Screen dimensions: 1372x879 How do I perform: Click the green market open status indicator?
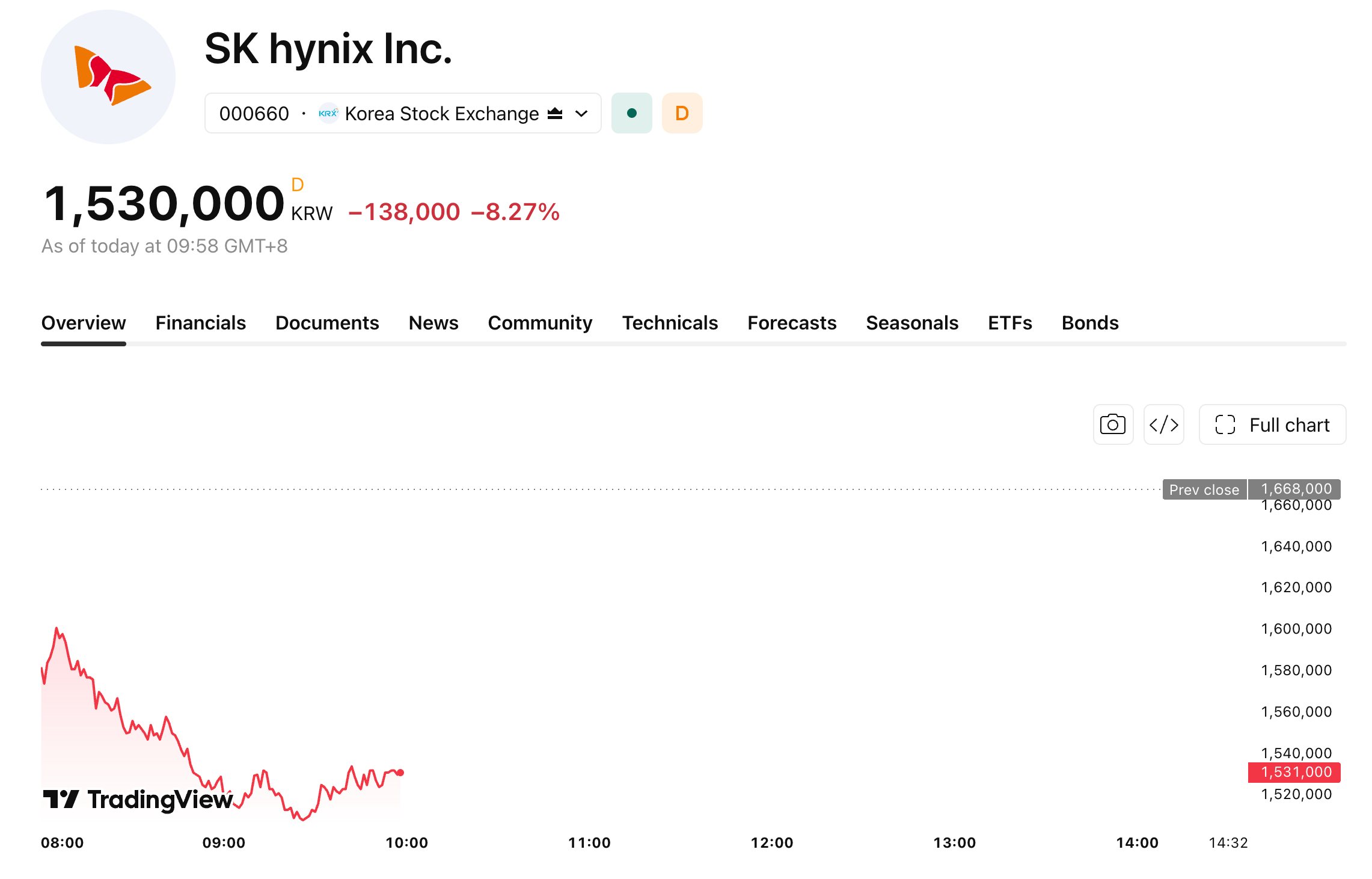[631, 113]
